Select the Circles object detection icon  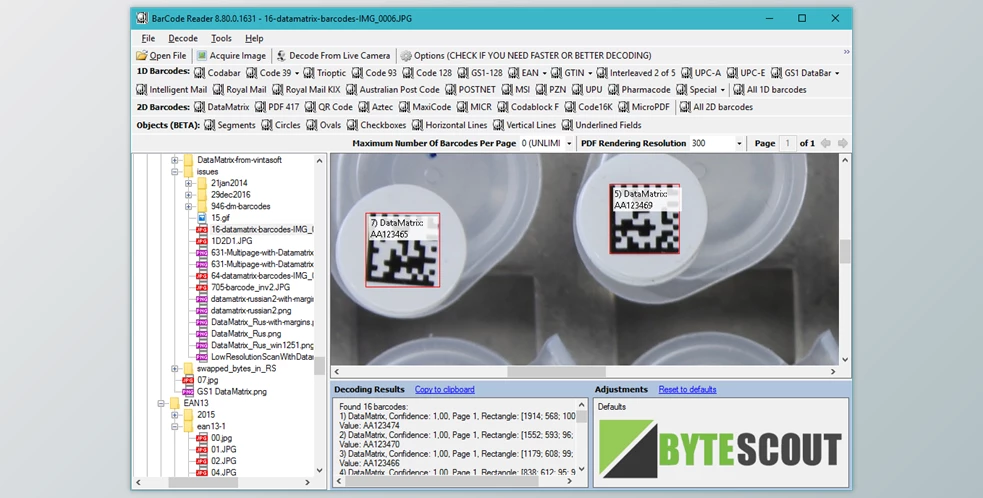coord(266,125)
